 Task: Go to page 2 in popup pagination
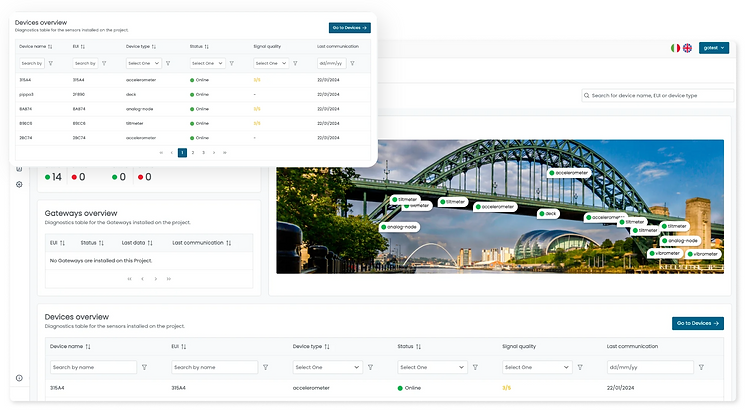pyautogui.click(x=193, y=153)
